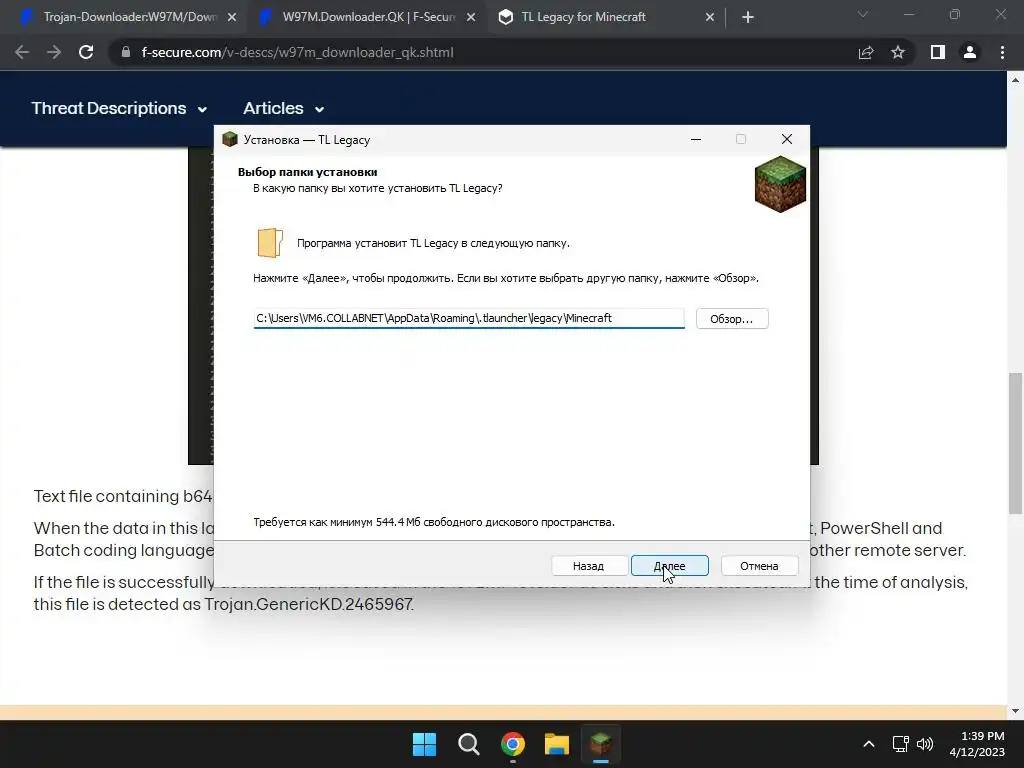Click the Назад (Back) button in installer

(x=588, y=566)
